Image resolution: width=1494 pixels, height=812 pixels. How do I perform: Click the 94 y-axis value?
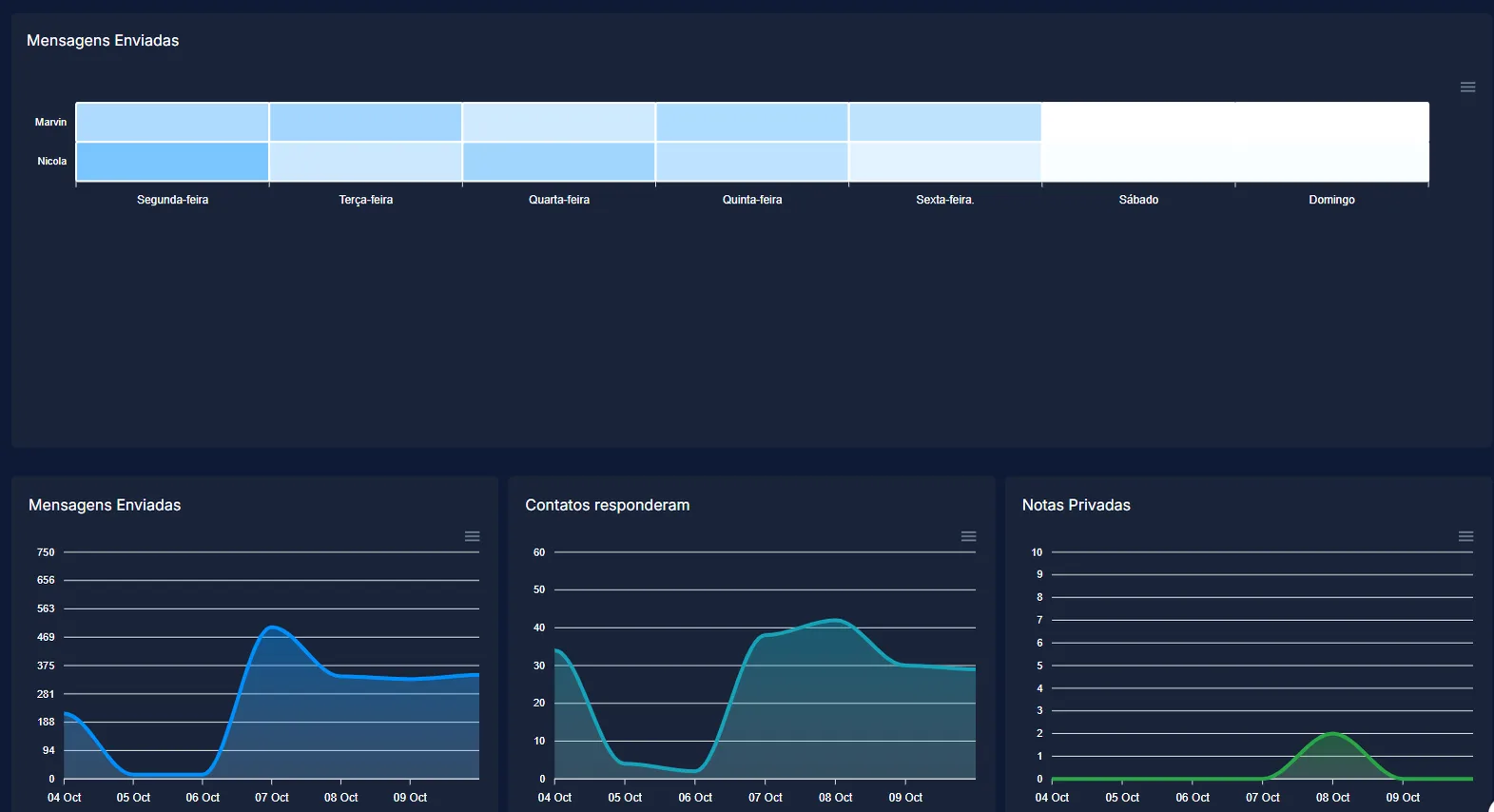point(49,750)
